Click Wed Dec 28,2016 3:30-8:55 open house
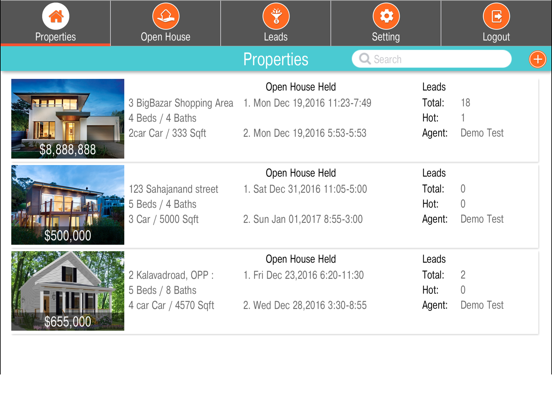The width and height of the screenshot is (552, 414). [x=305, y=305]
